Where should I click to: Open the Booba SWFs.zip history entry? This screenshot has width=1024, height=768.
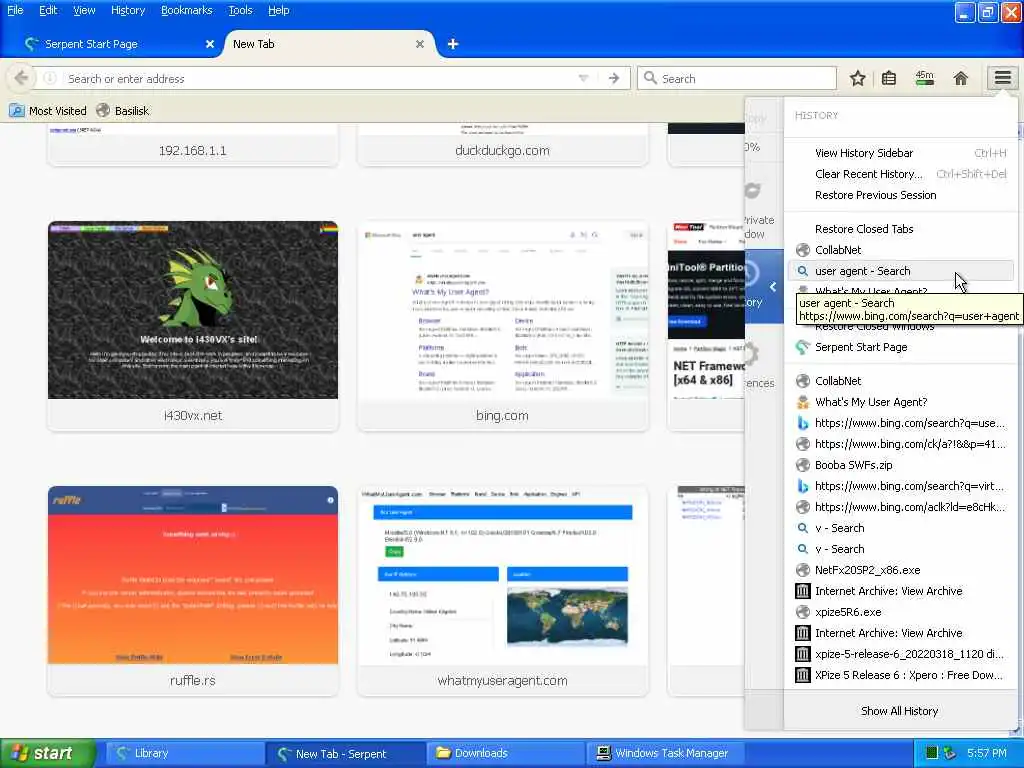901,465
